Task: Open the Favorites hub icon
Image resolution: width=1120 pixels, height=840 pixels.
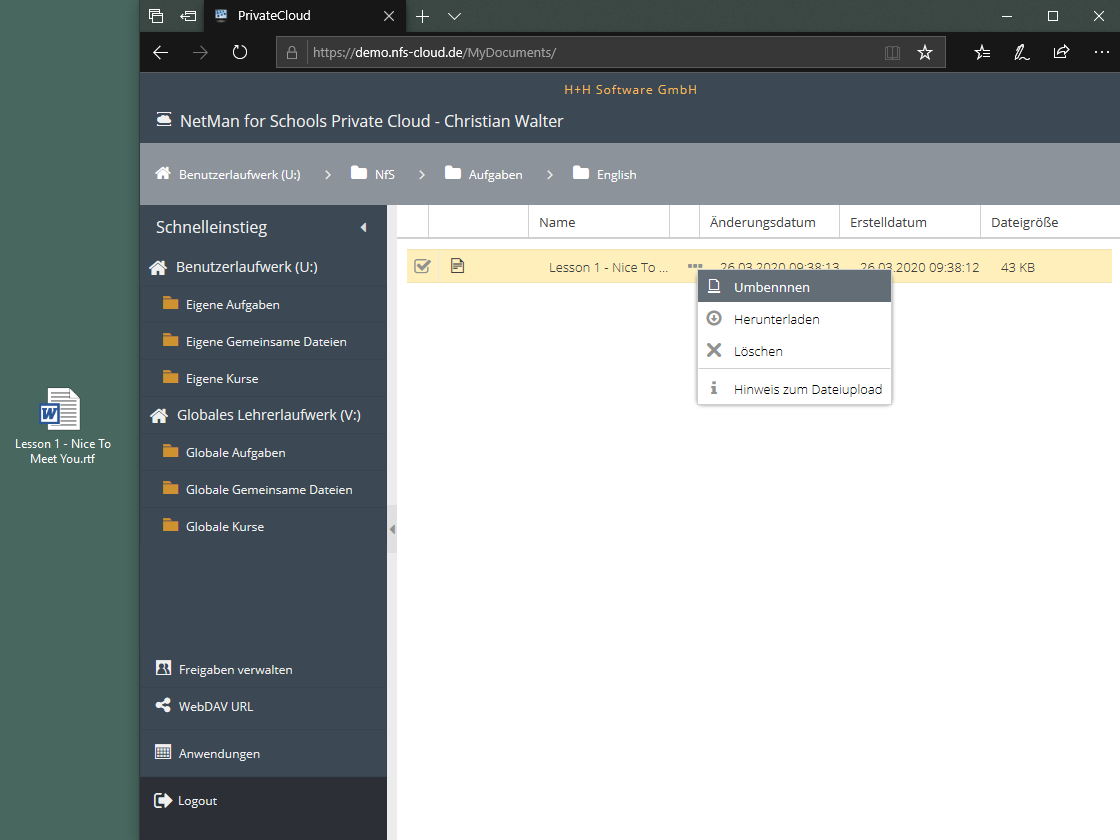Action: pyautogui.click(x=982, y=52)
